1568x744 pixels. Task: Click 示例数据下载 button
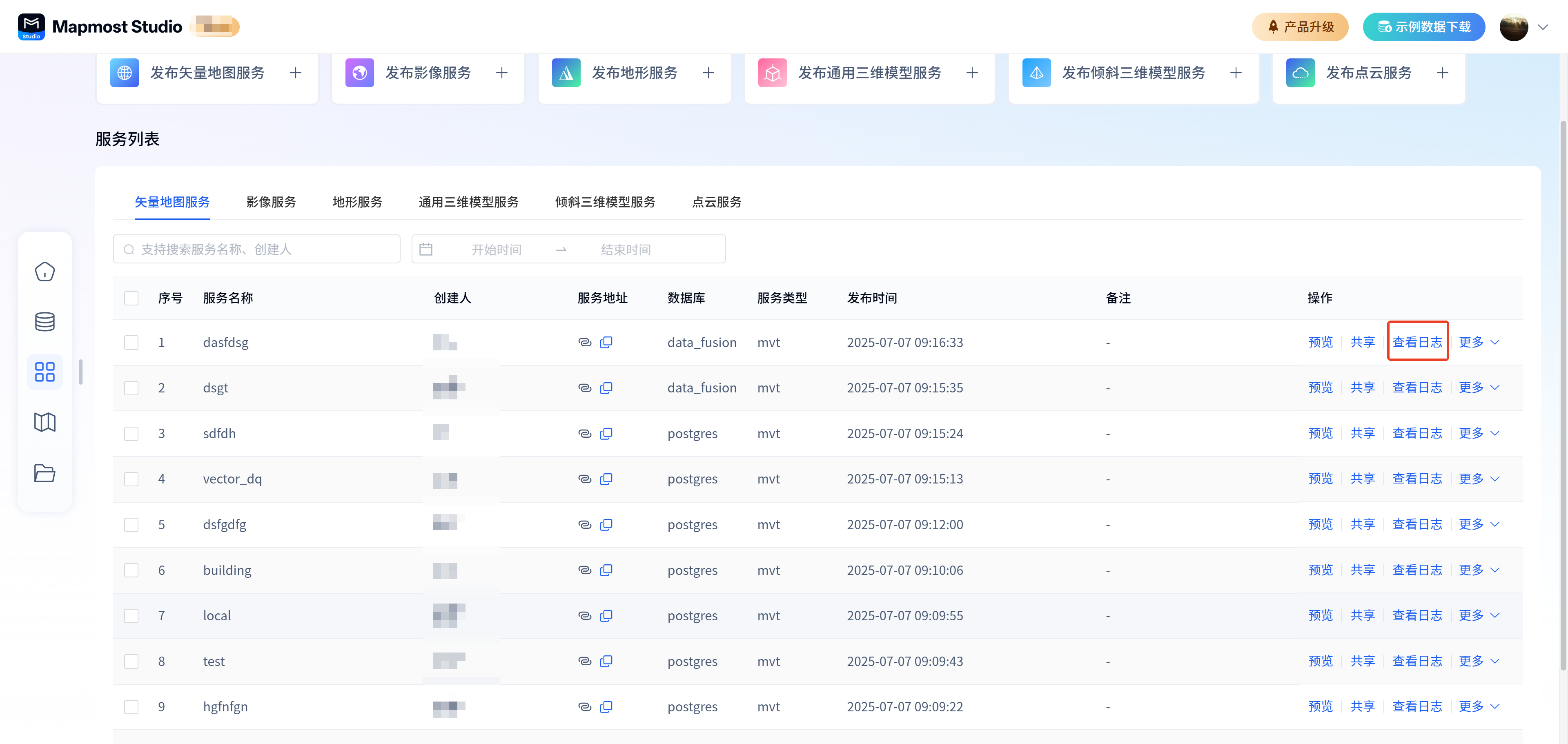(1424, 27)
